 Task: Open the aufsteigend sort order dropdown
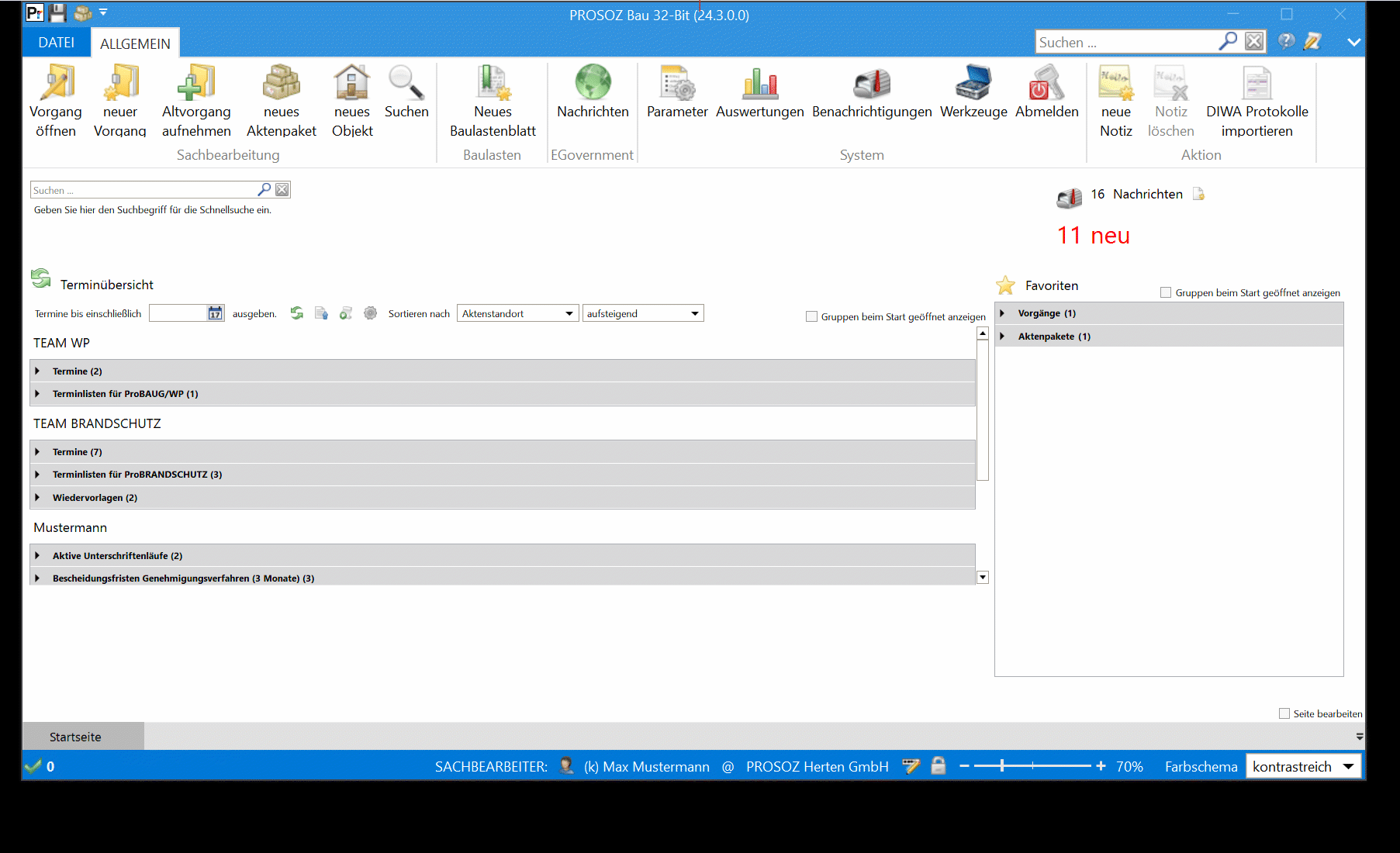point(643,313)
